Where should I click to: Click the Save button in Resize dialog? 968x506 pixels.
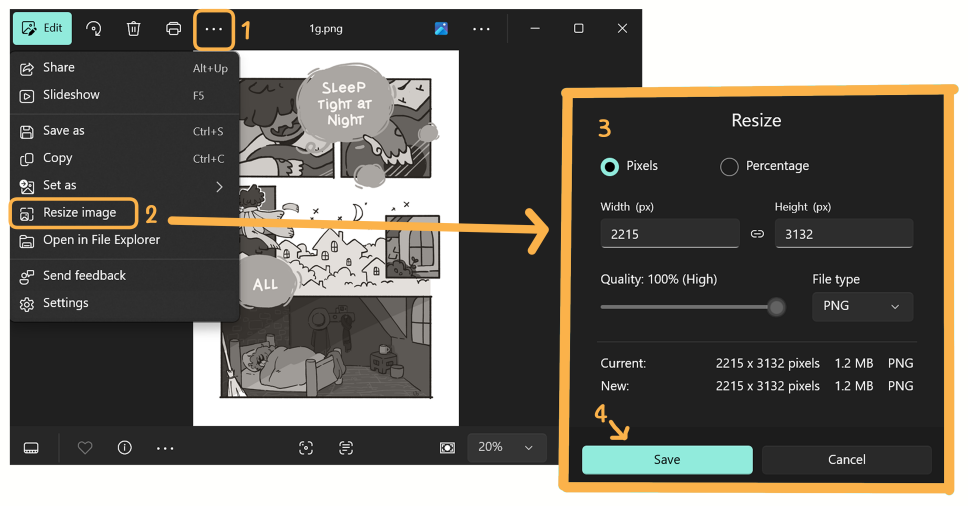click(667, 460)
